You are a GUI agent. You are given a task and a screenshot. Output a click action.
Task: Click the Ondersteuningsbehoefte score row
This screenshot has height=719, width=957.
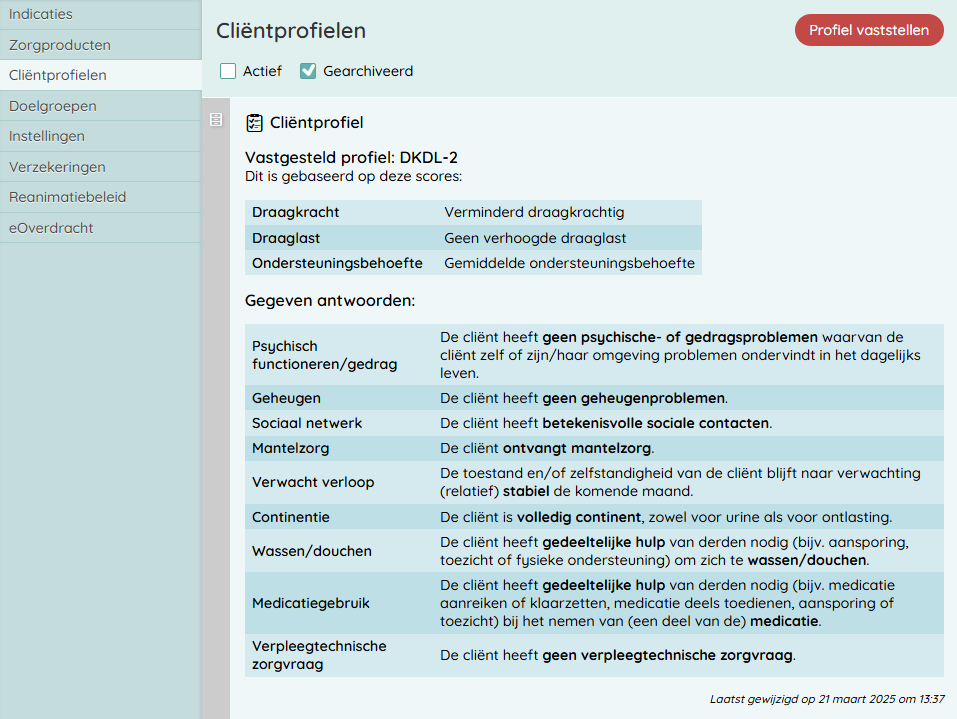pyautogui.click(x=473, y=263)
